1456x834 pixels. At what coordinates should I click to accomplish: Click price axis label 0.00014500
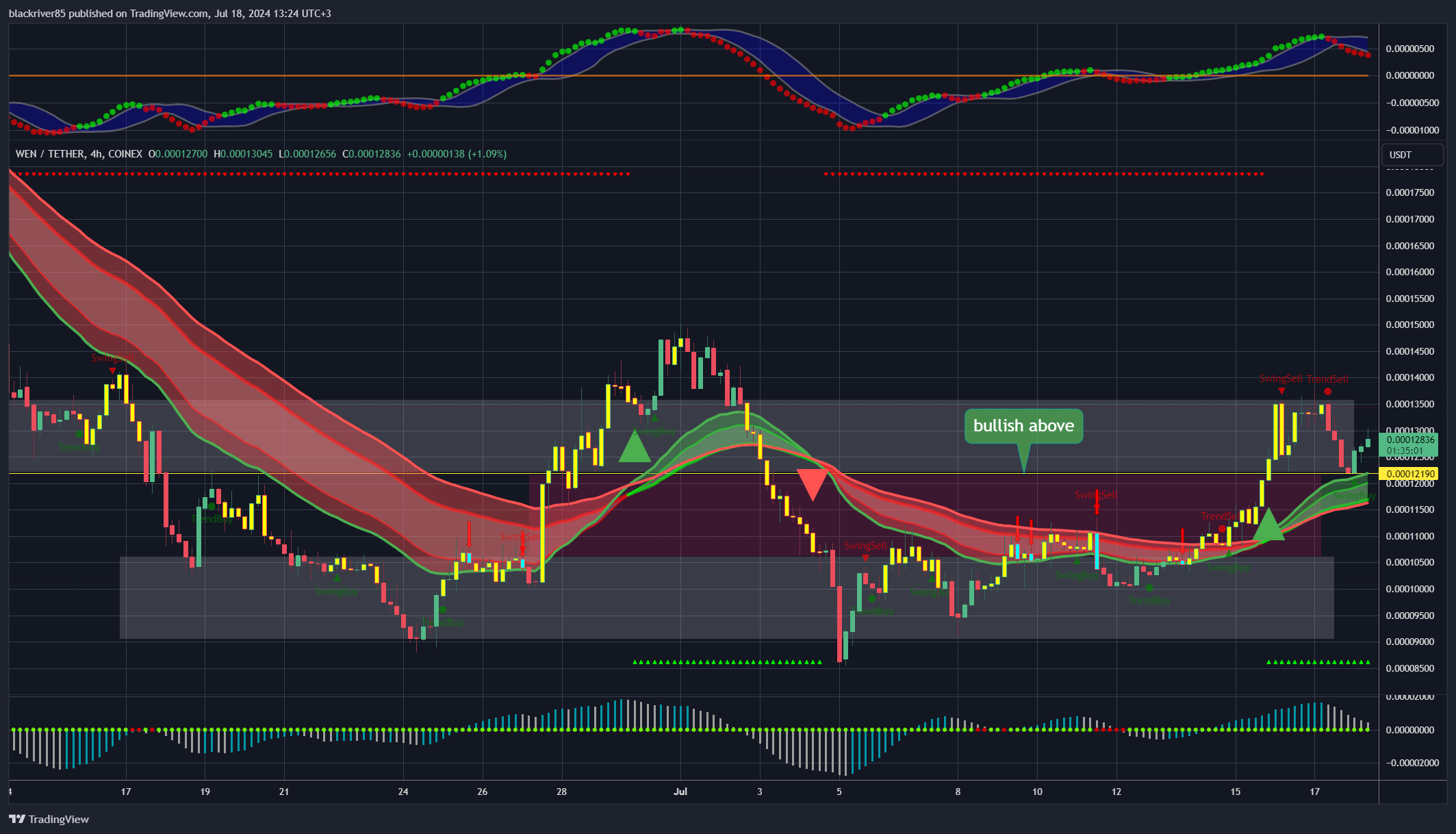[x=1409, y=351]
